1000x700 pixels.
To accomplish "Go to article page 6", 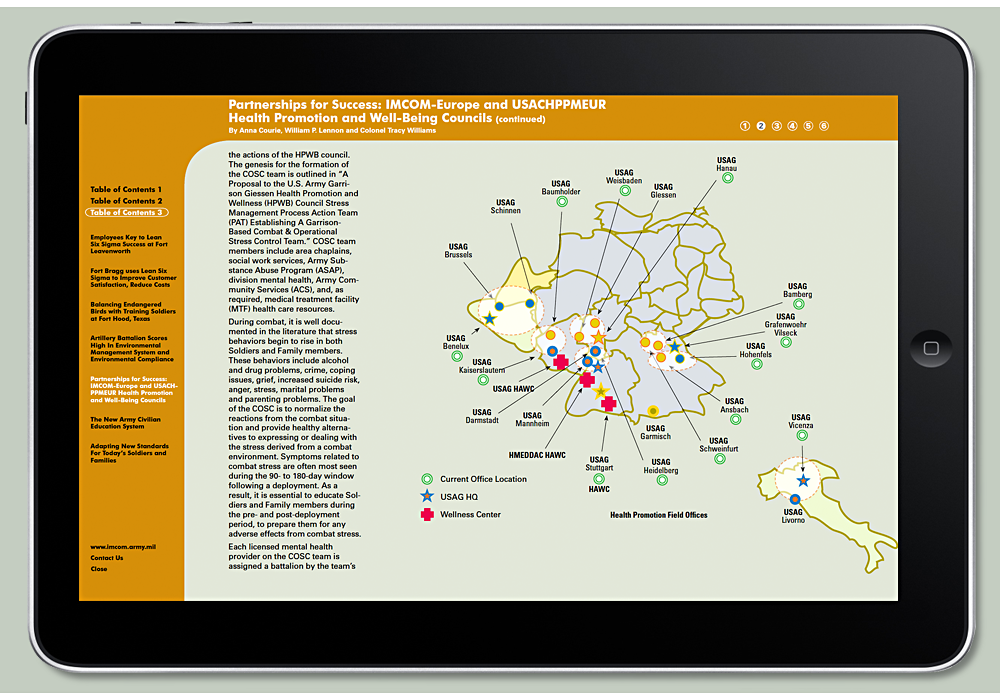I will pos(824,126).
